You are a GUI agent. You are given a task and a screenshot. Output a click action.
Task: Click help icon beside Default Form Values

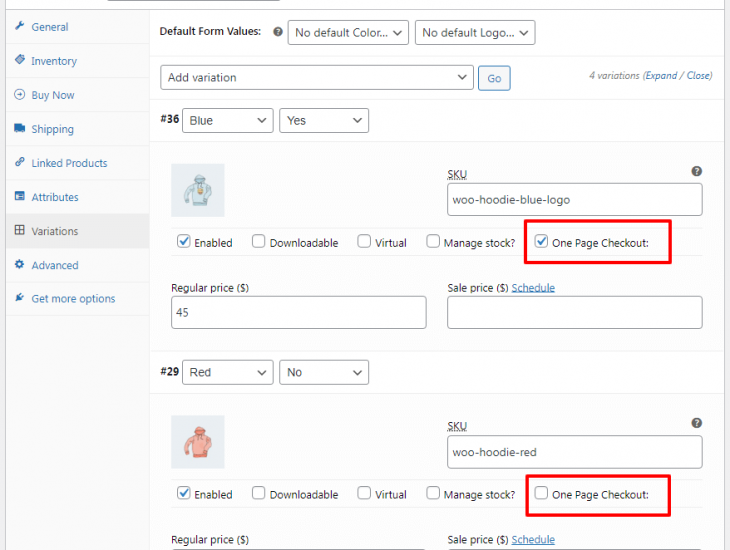click(x=278, y=32)
